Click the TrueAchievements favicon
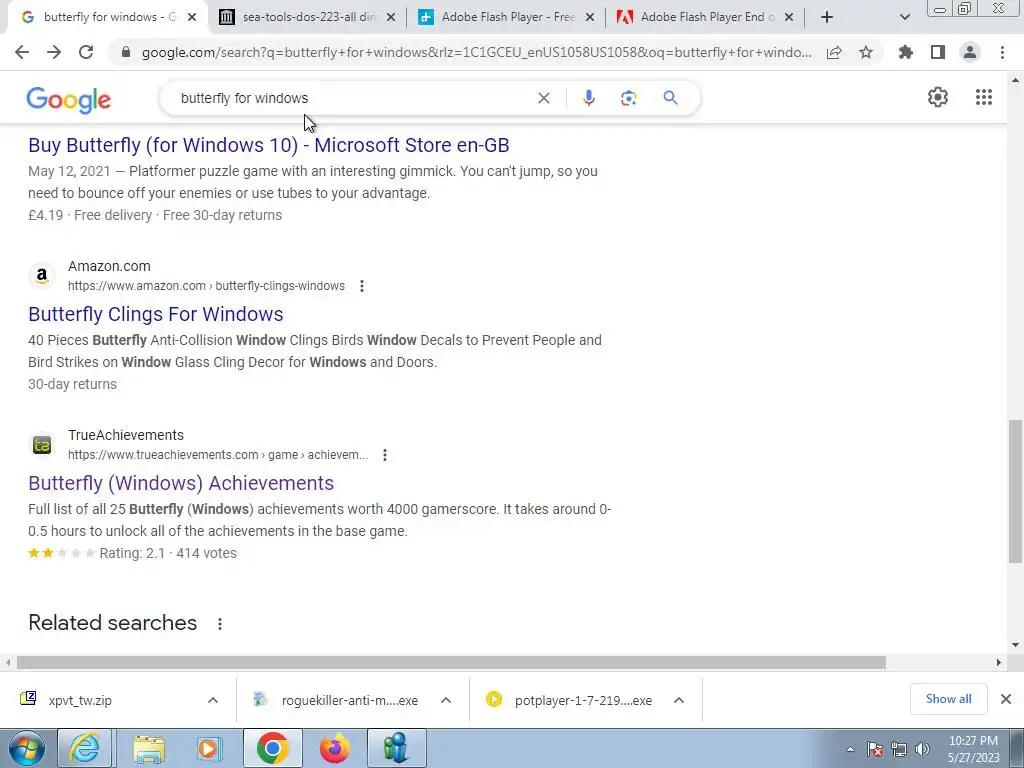The height and width of the screenshot is (768, 1024). click(42, 445)
